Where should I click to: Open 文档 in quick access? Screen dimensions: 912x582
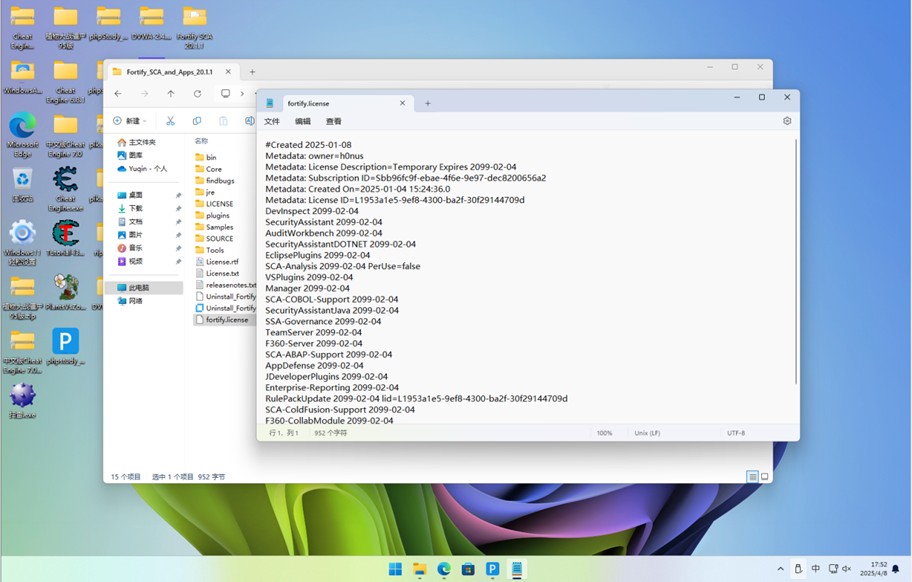click(136, 222)
